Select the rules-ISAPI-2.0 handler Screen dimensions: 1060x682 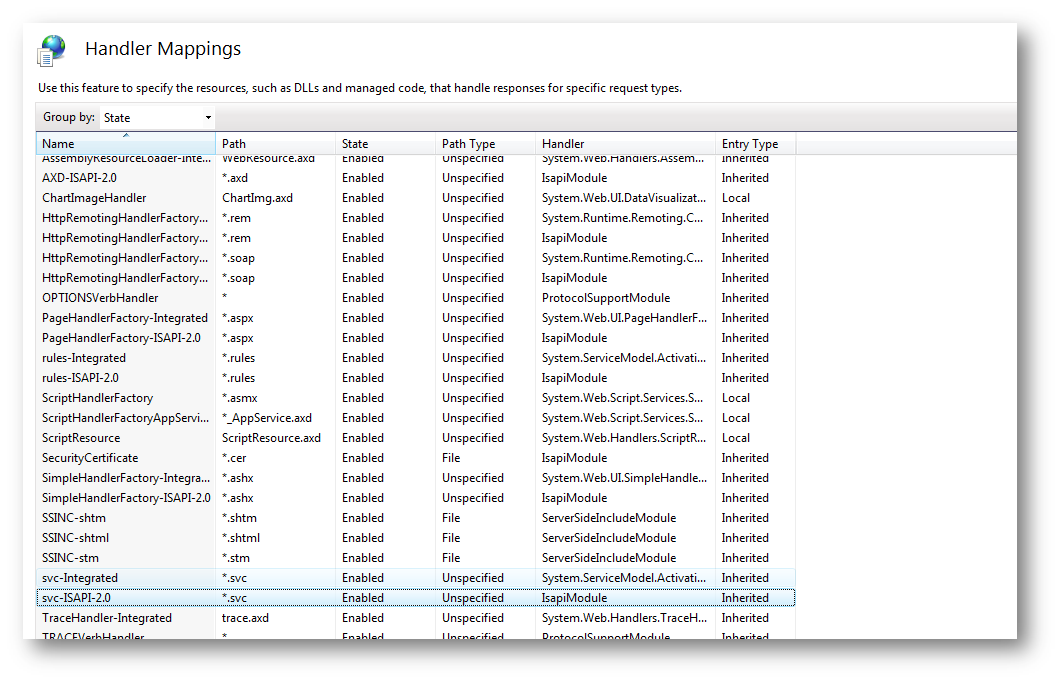416,378
